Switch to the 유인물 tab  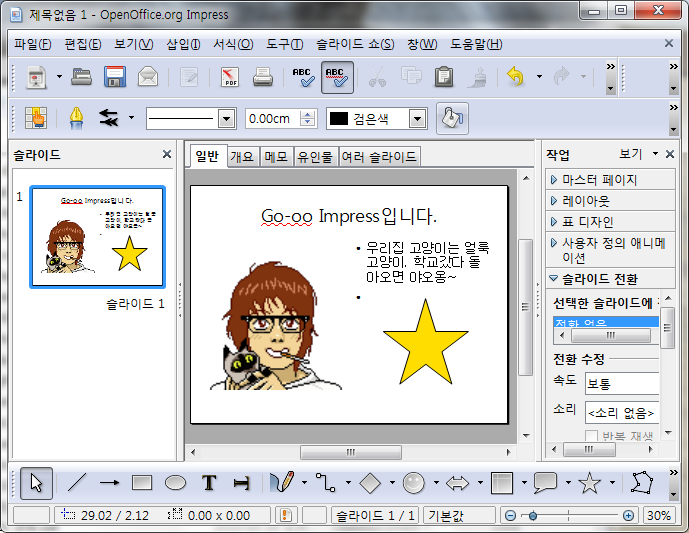315,157
